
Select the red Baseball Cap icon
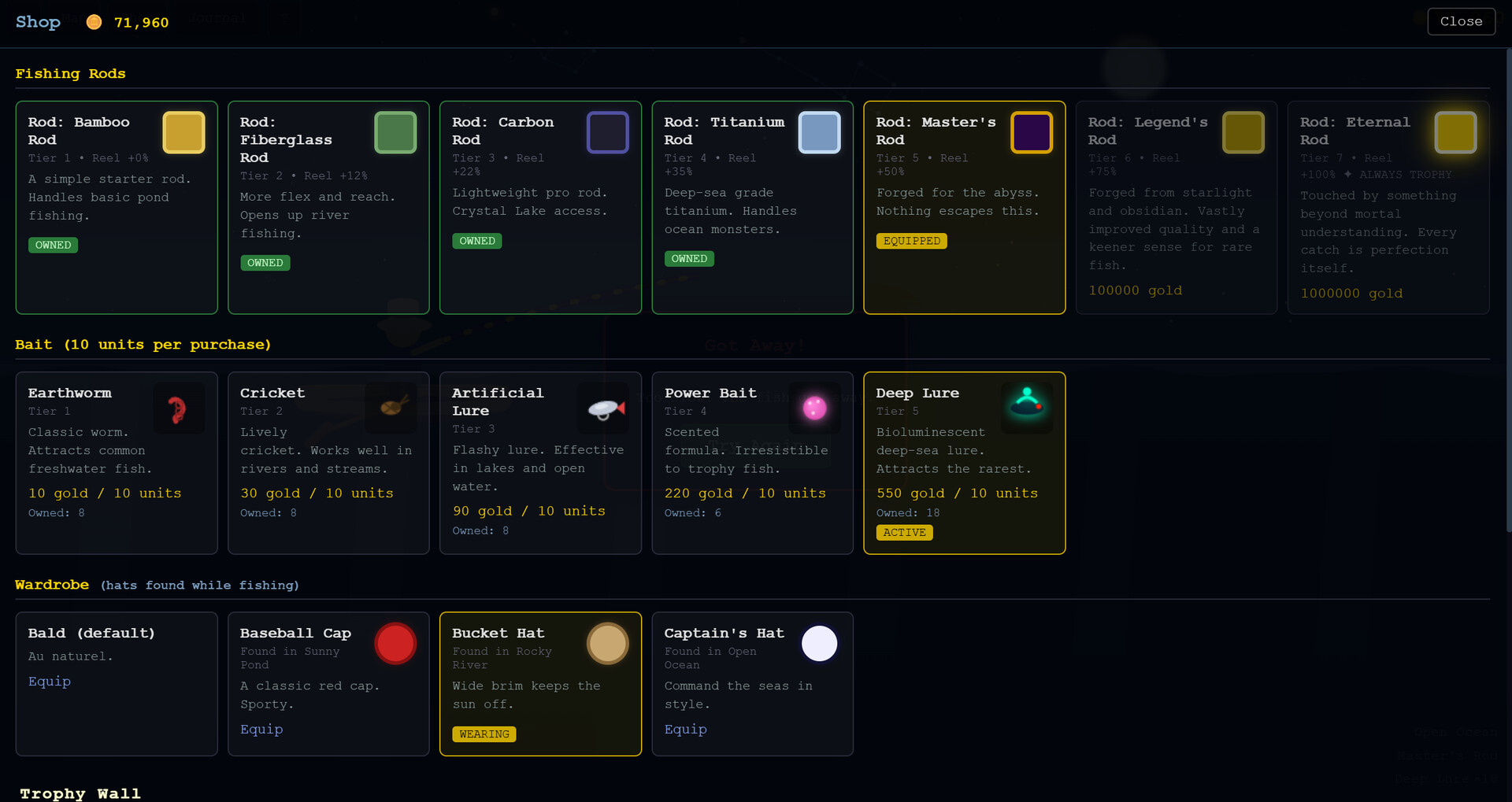(x=395, y=644)
